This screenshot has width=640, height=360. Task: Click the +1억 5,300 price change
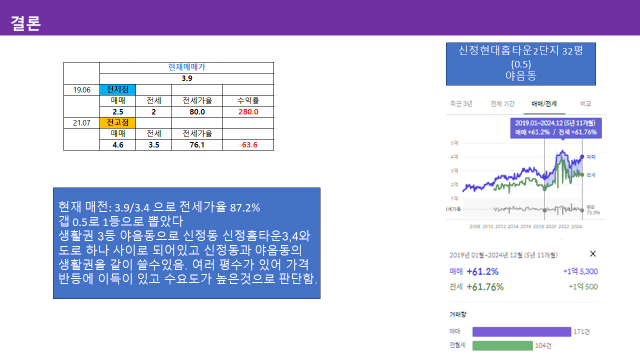click(x=580, y=271)
